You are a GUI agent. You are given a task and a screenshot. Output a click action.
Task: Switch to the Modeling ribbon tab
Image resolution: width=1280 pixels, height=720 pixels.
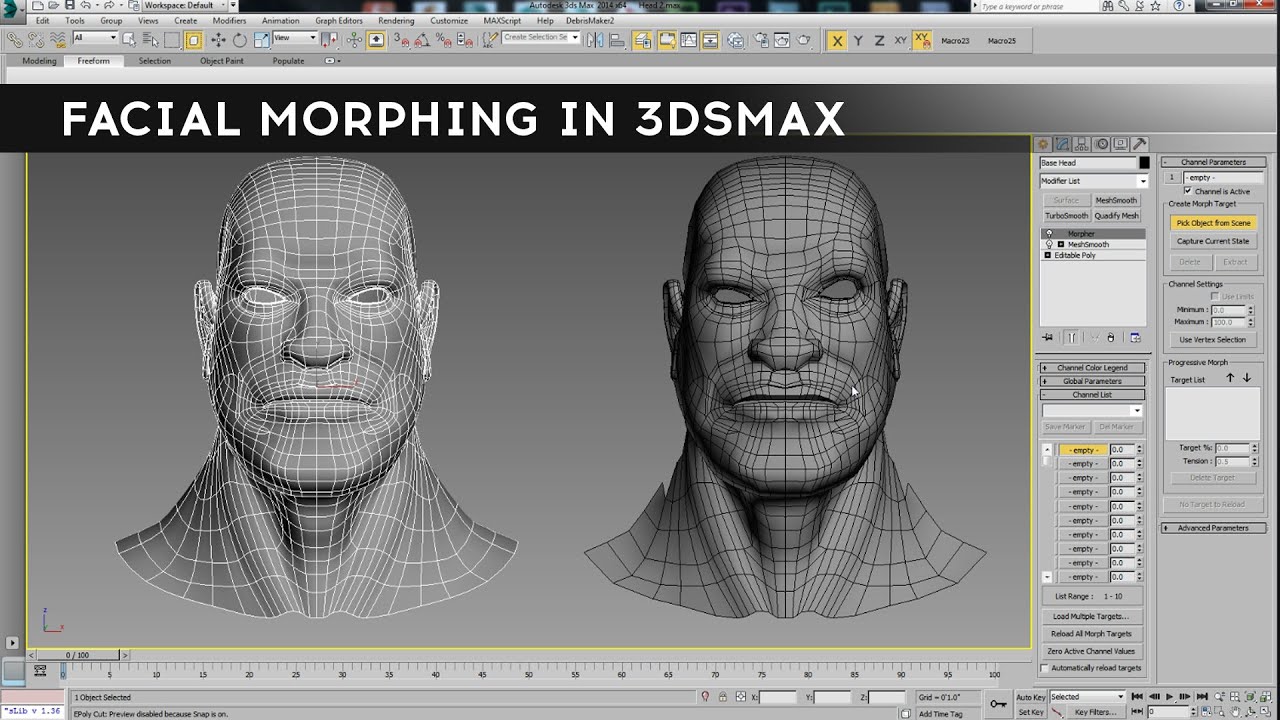tap(40, 61)
